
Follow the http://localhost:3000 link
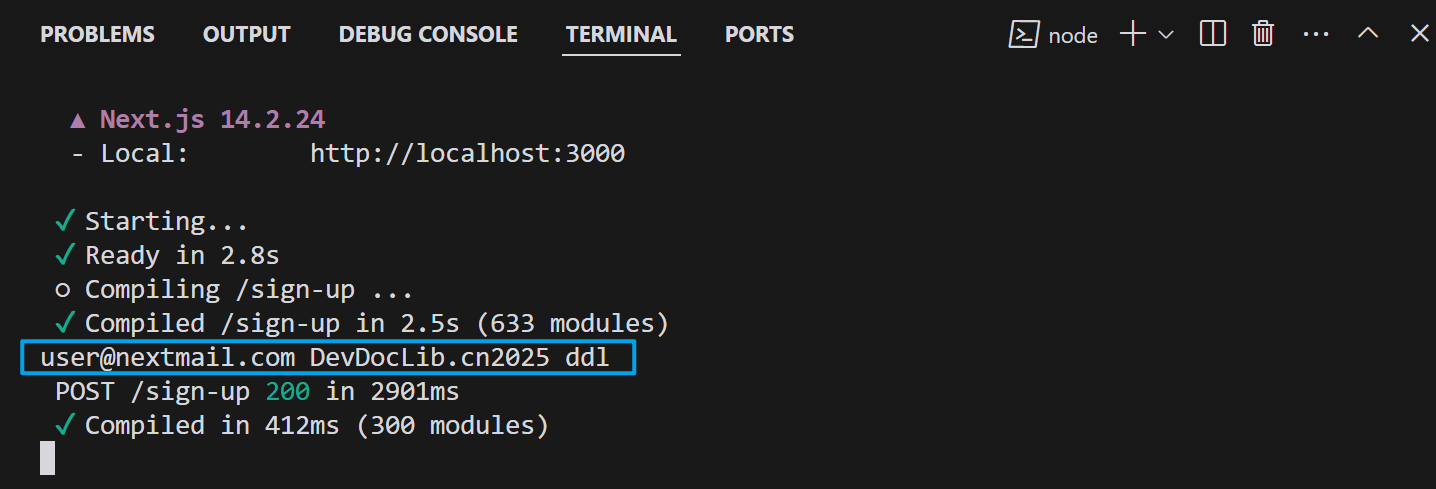[467, 154]
